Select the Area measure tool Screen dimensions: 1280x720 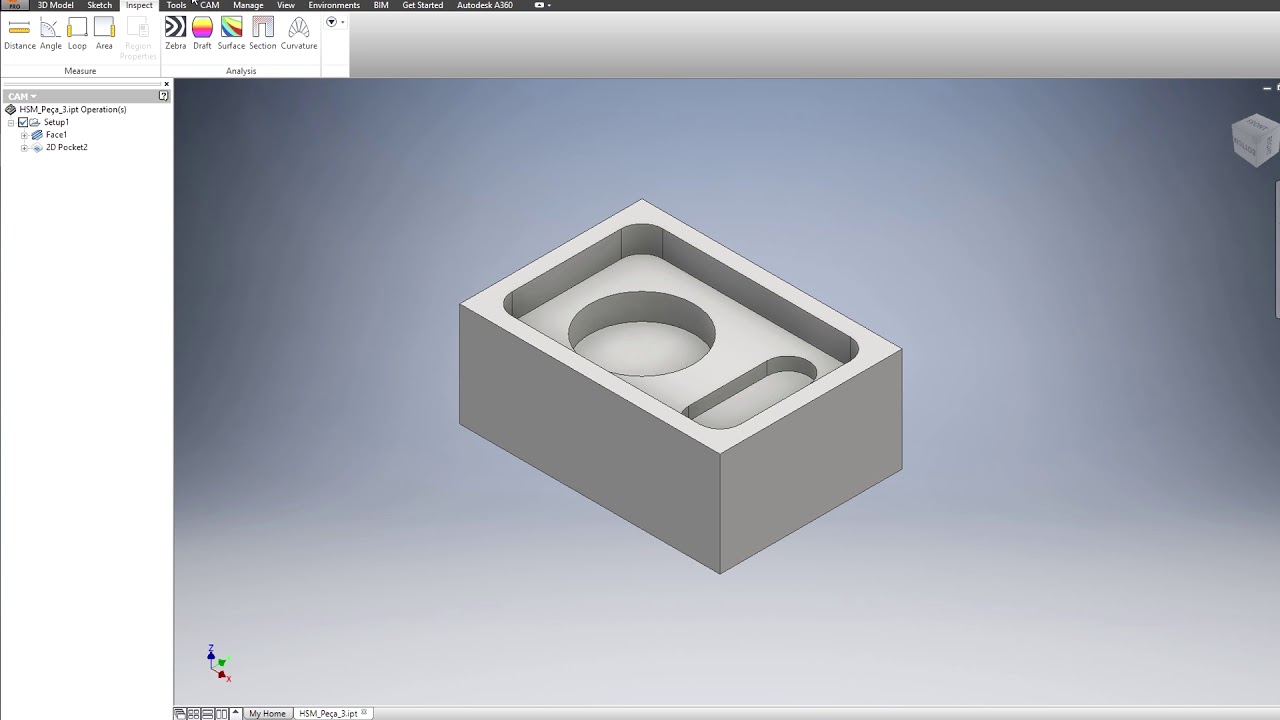click(x=104, y=34)
